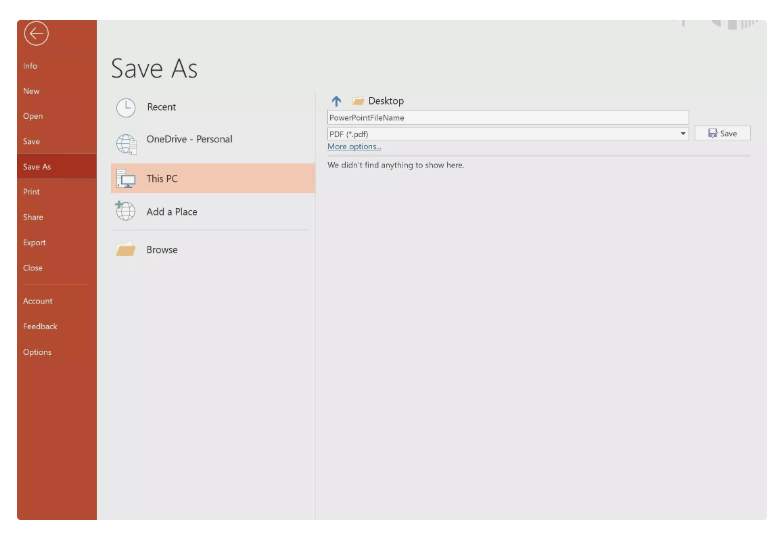Click the Add a Place icon

(x=126, y=211)
